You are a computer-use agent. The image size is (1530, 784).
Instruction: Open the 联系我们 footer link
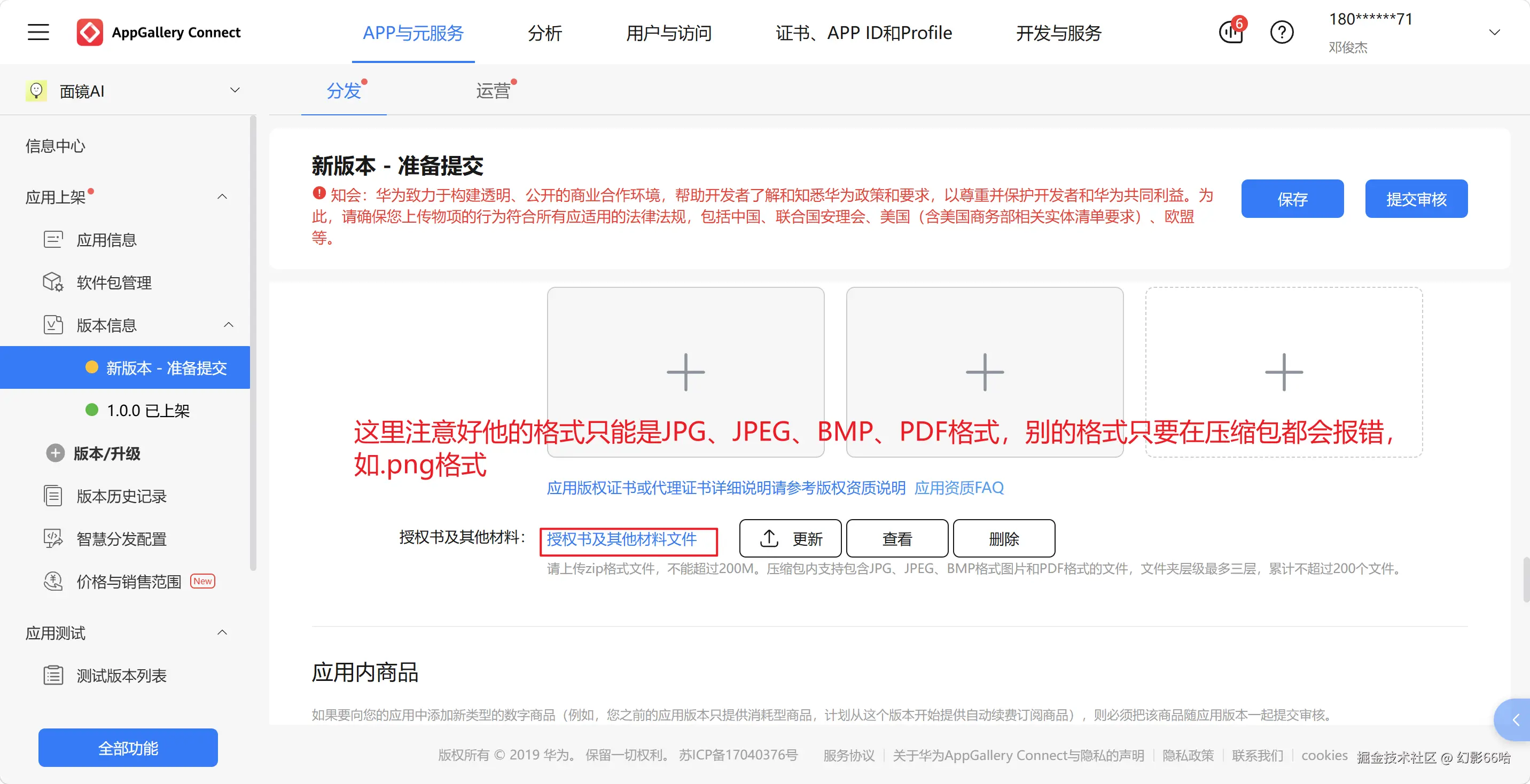pos(1258,755)
